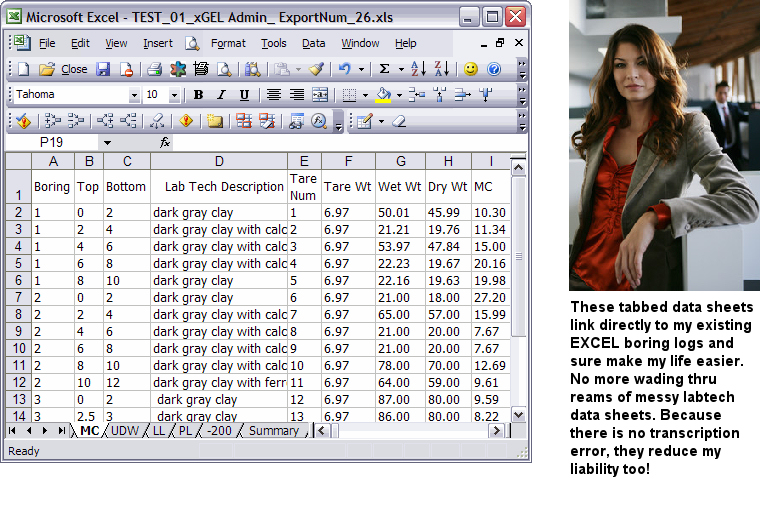Expand the font size dropdown
Viewport: 760px width, 523px height.
(x=174, y=95)
